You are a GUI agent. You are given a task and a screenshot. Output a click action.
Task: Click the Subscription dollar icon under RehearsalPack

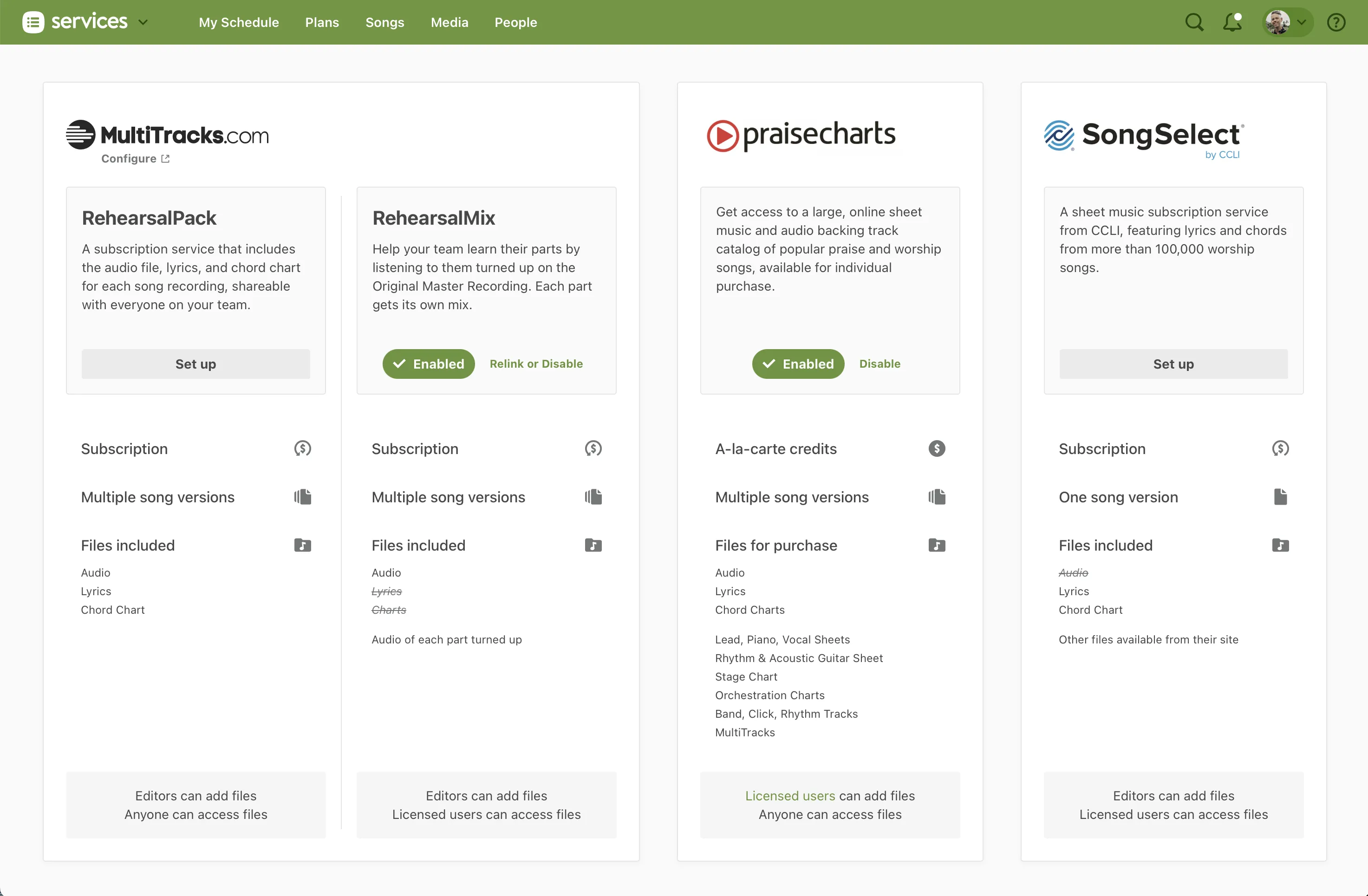[x=303, y=448]
